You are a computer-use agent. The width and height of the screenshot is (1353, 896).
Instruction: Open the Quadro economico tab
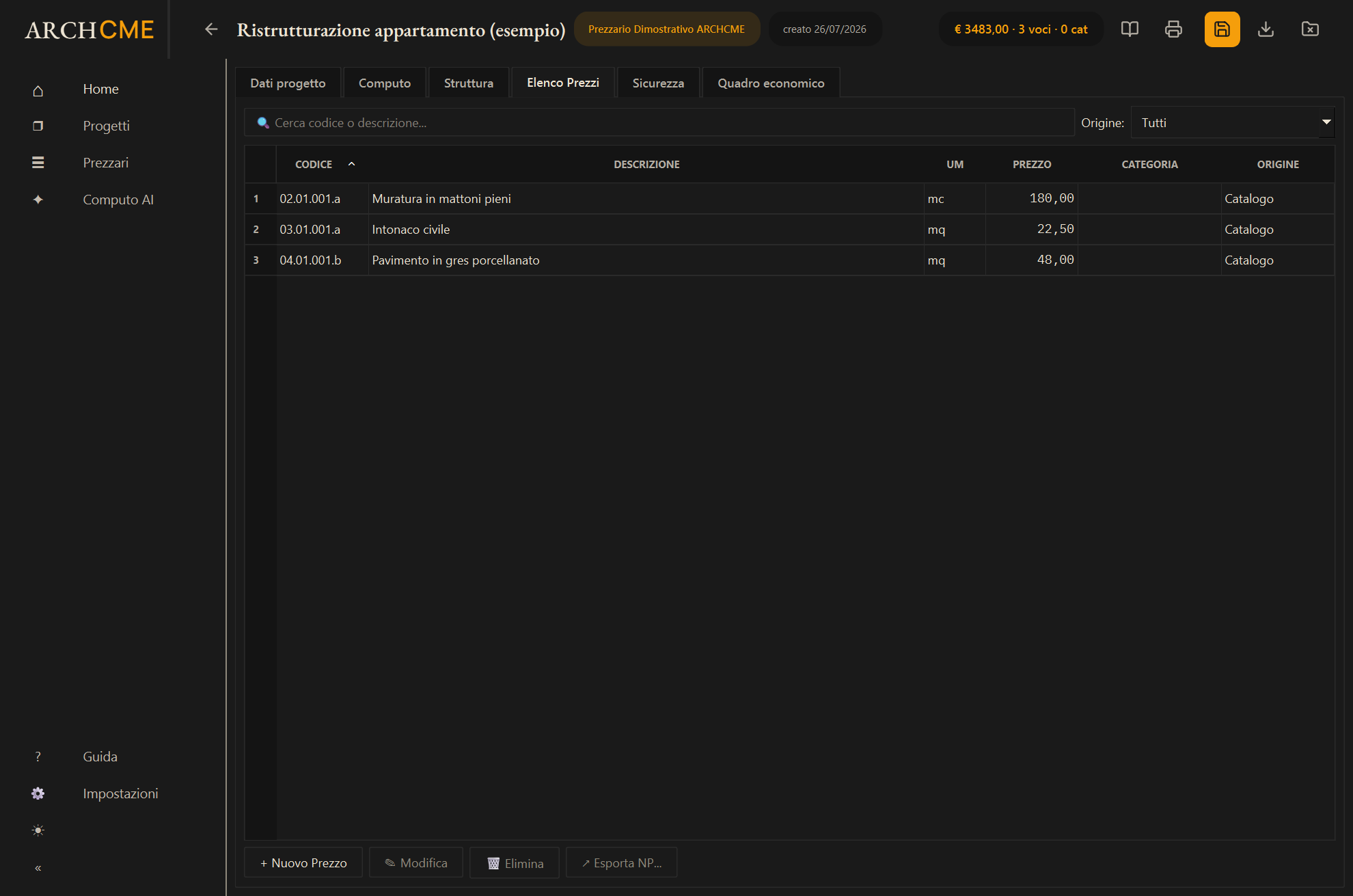[771, 83]
